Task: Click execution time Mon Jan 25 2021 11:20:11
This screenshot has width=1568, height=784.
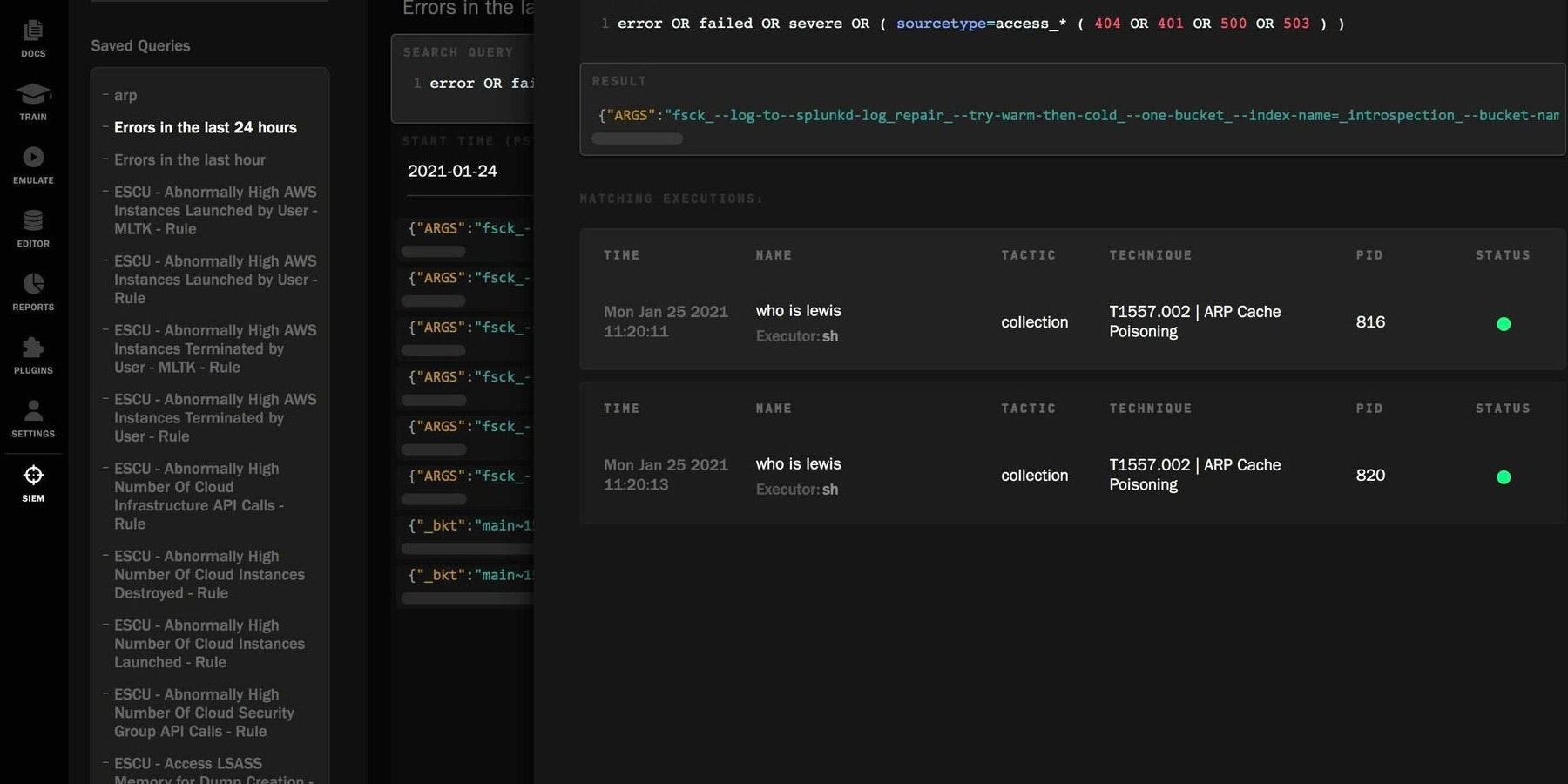Action: coord(666,321)
